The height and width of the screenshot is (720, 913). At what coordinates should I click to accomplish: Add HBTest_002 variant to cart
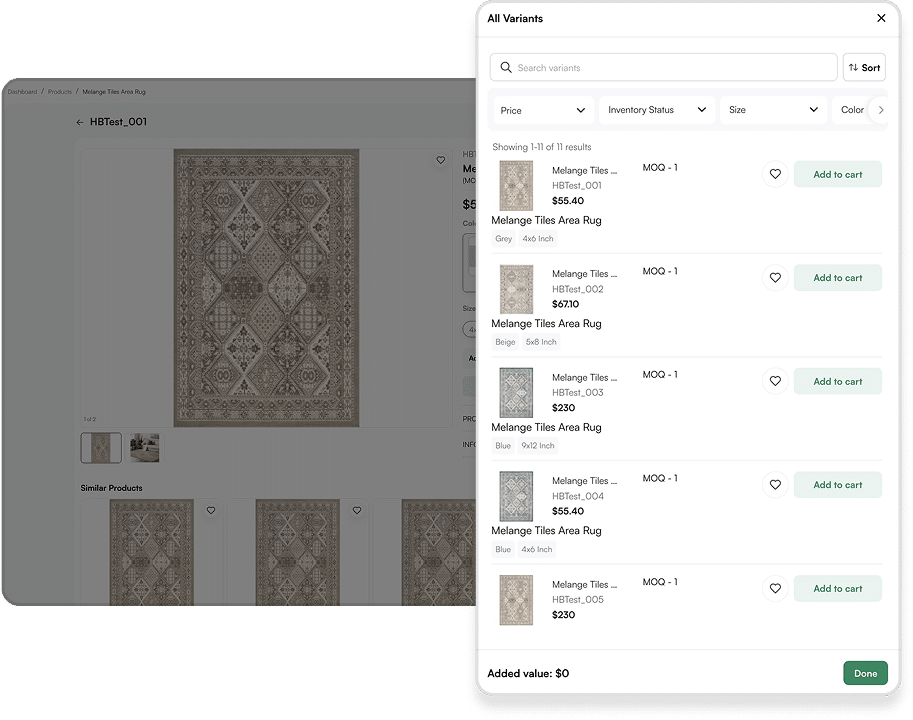tap(837, 278)
